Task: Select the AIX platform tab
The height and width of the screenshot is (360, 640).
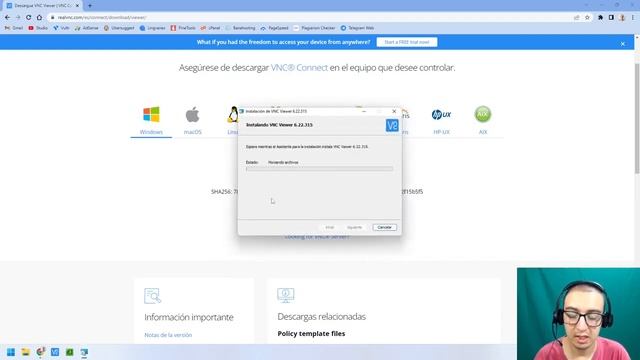Action: [x=483, y=121]
